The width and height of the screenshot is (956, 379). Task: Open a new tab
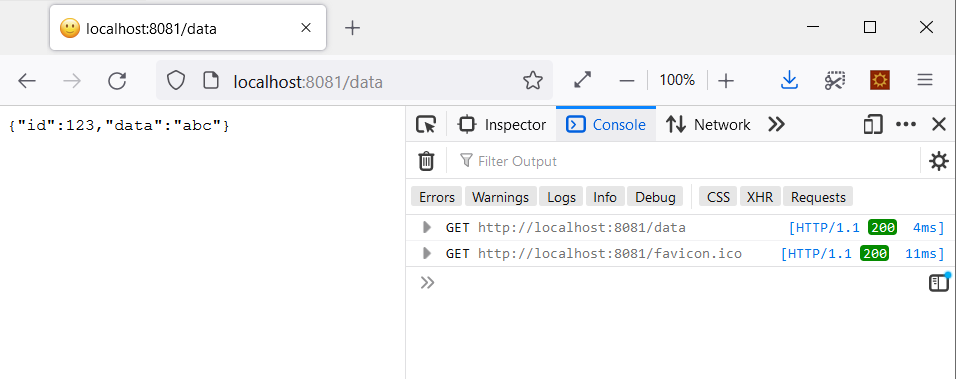click(352, 28)
